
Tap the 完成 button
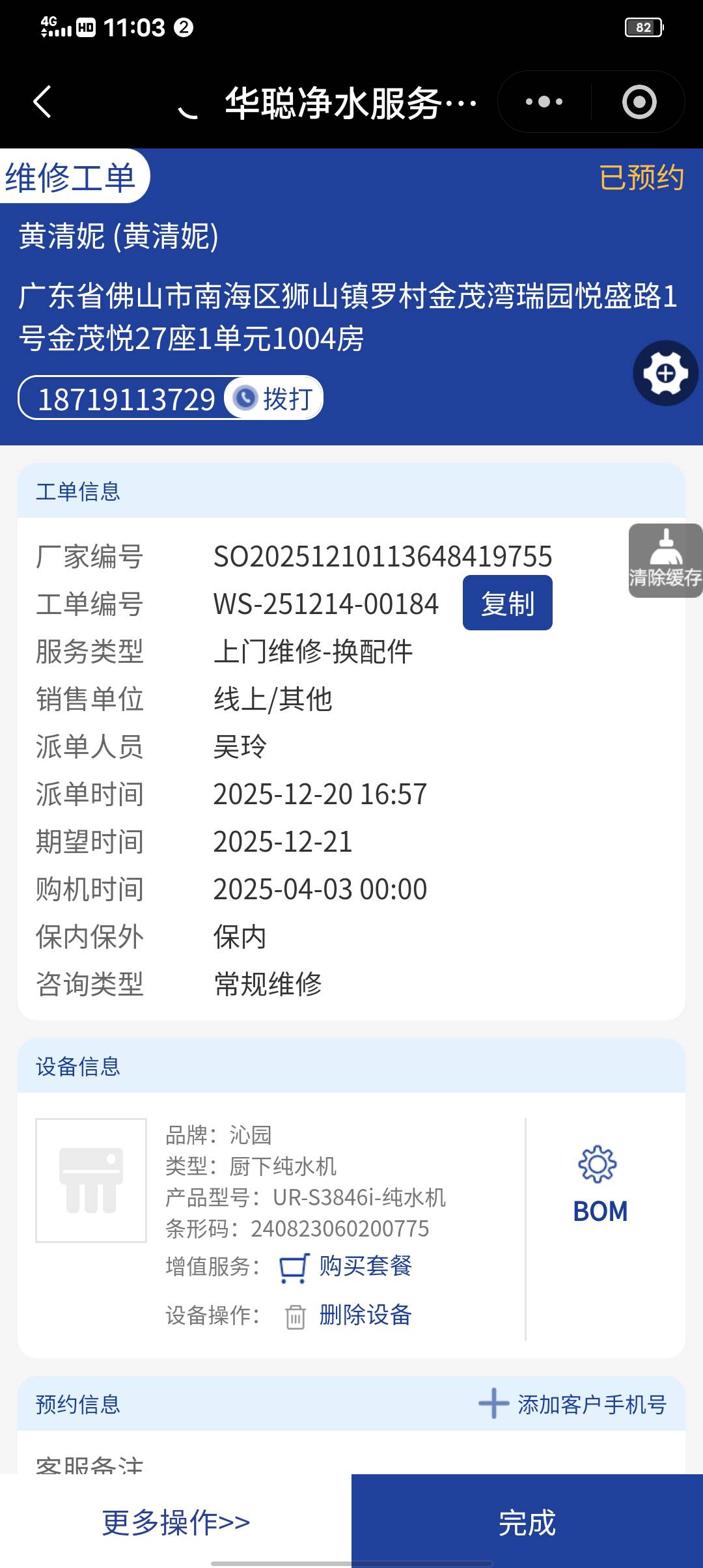click(527, 1521)
